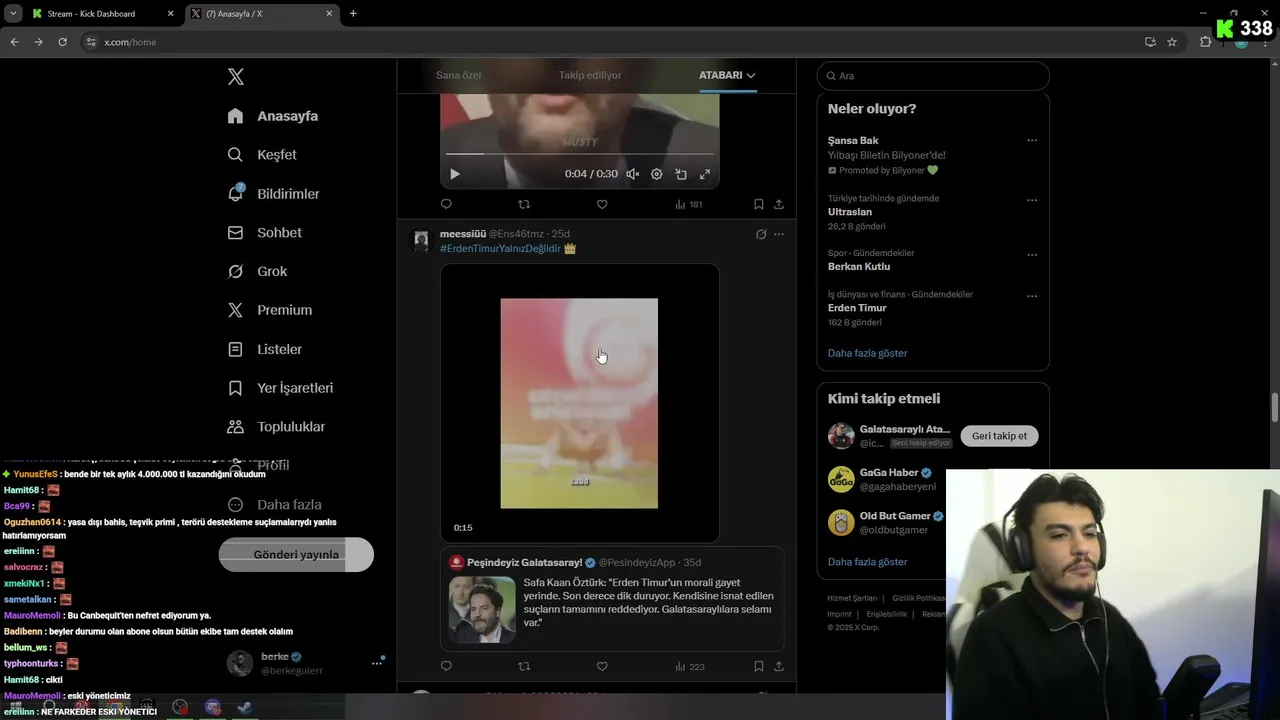Open Old But Gamer profile suggestion
1280x720 pixels.
click(887, 522)
